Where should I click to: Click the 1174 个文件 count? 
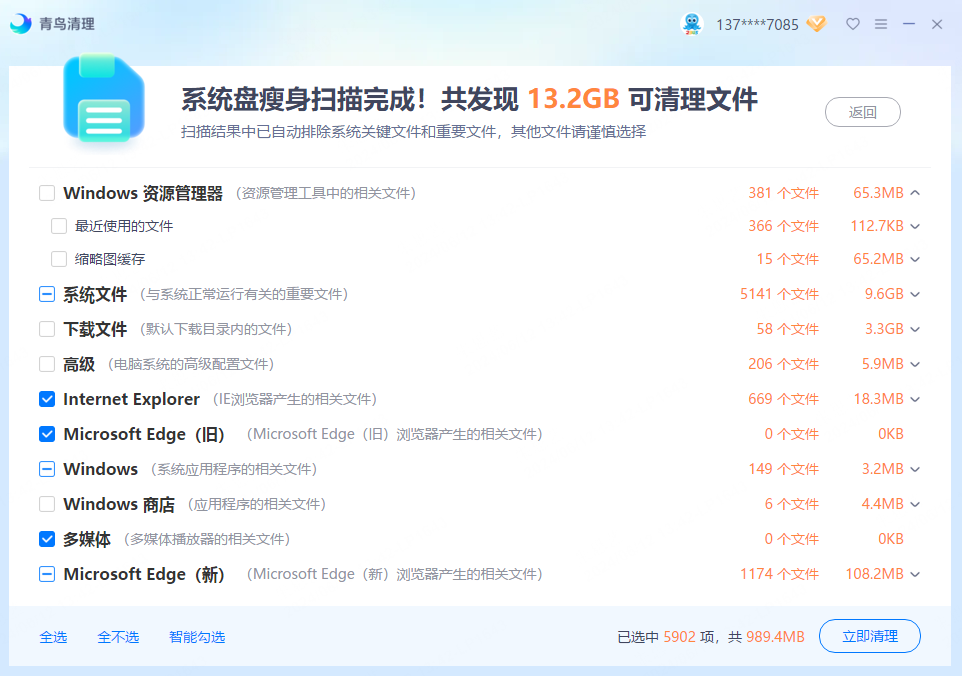click(779, 574)
